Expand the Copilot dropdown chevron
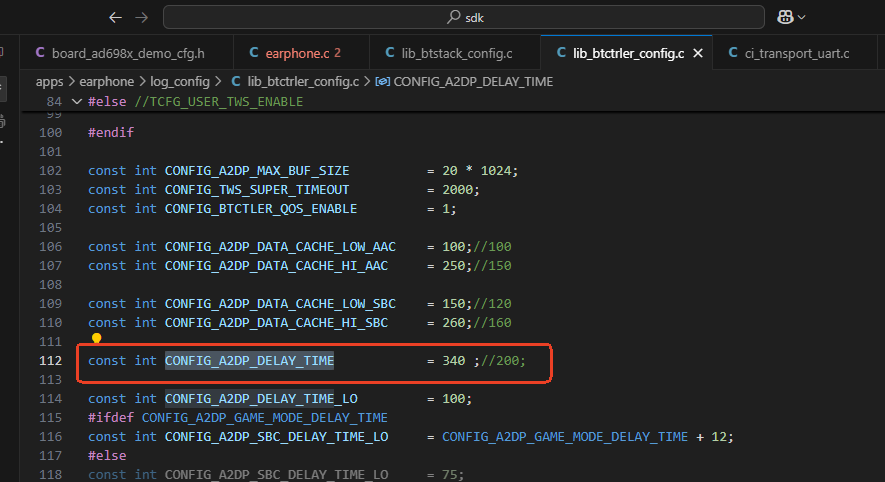Image resolution: width=885 pixels, height=482 pixels. tap(801, 17)
